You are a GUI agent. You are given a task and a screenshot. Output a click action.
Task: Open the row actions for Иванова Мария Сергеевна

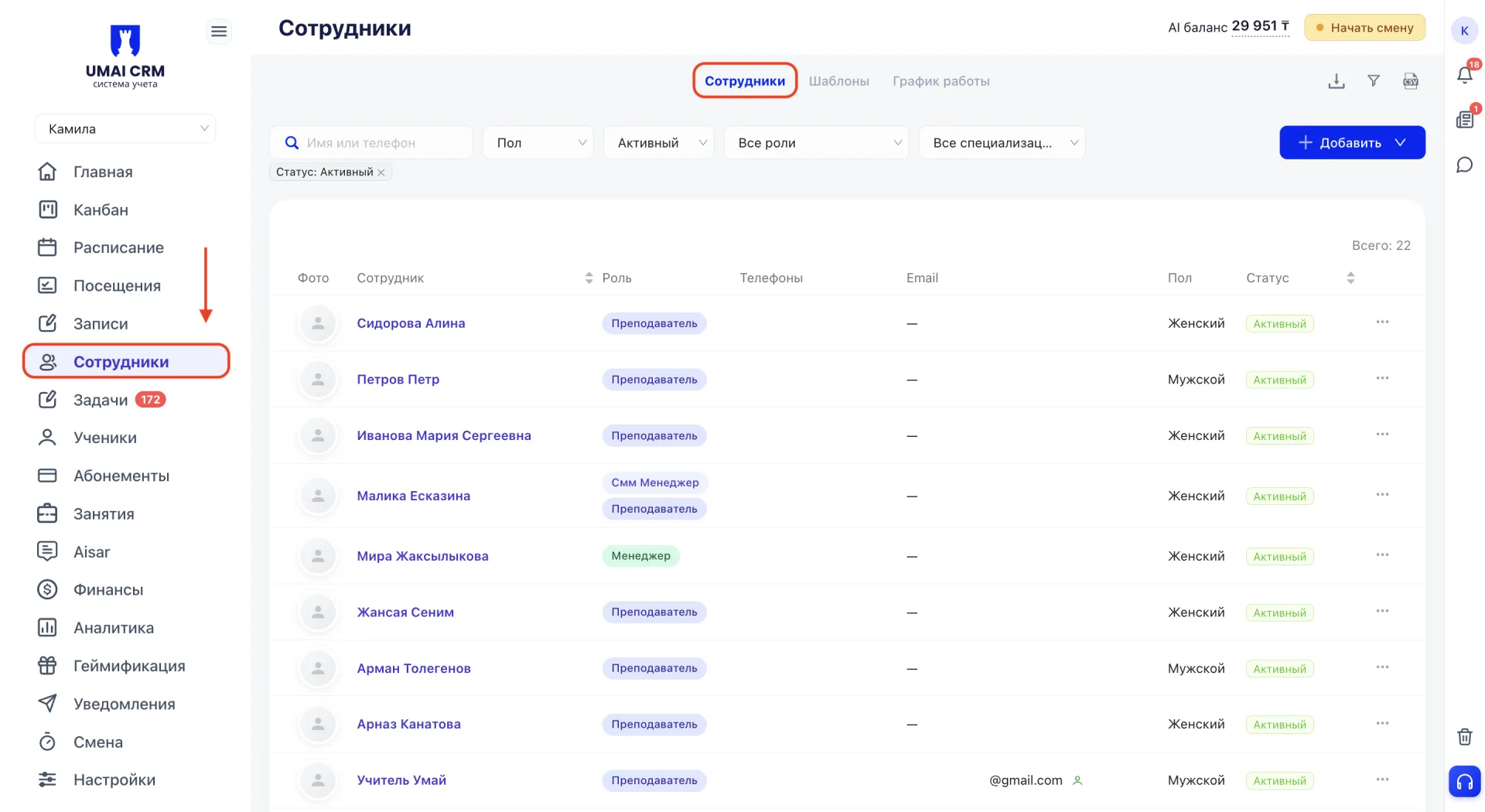click(1383, 435)
